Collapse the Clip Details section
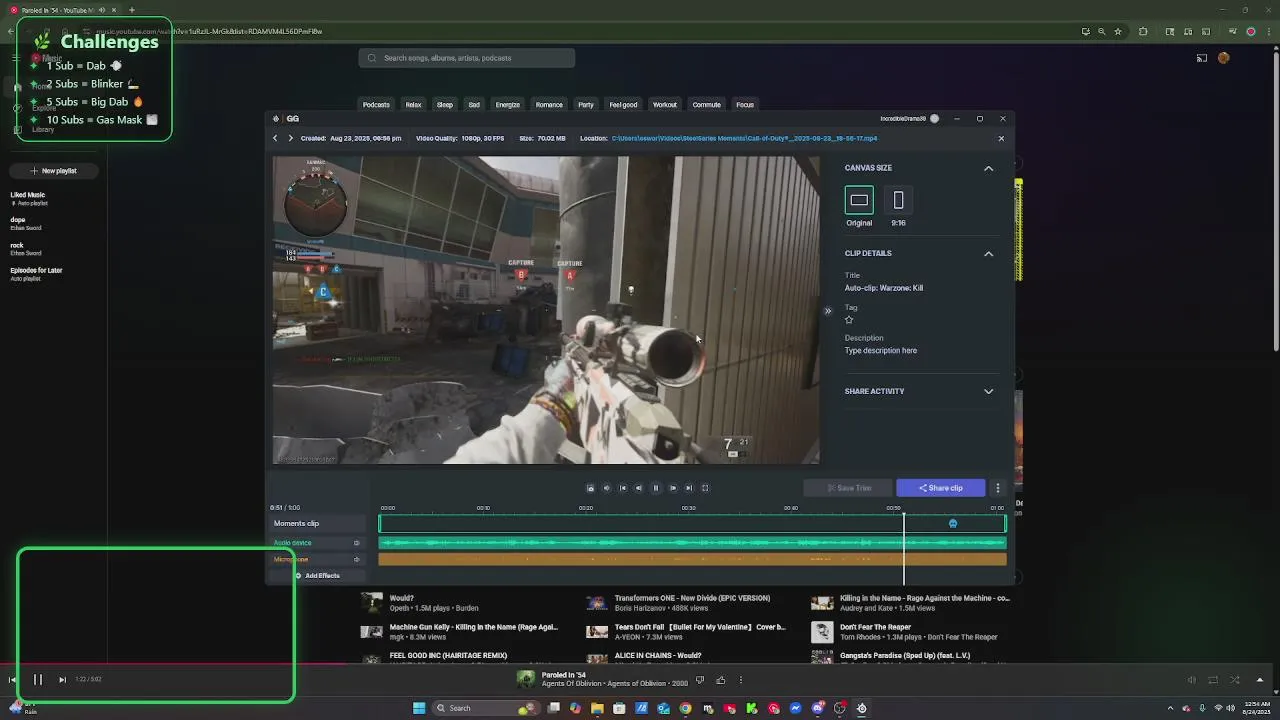Viewport: 1280px width, 720px height. [x=988, y=253]
